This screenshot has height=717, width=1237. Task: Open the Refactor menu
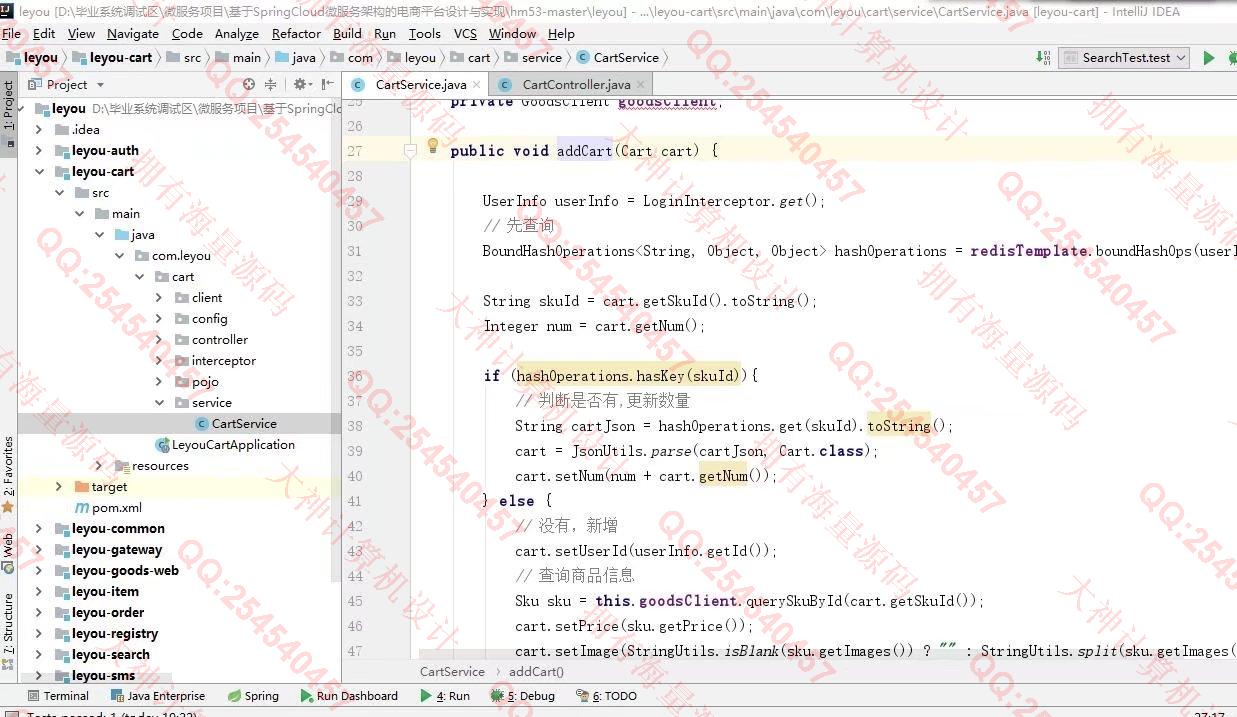(x=296, y=33)
